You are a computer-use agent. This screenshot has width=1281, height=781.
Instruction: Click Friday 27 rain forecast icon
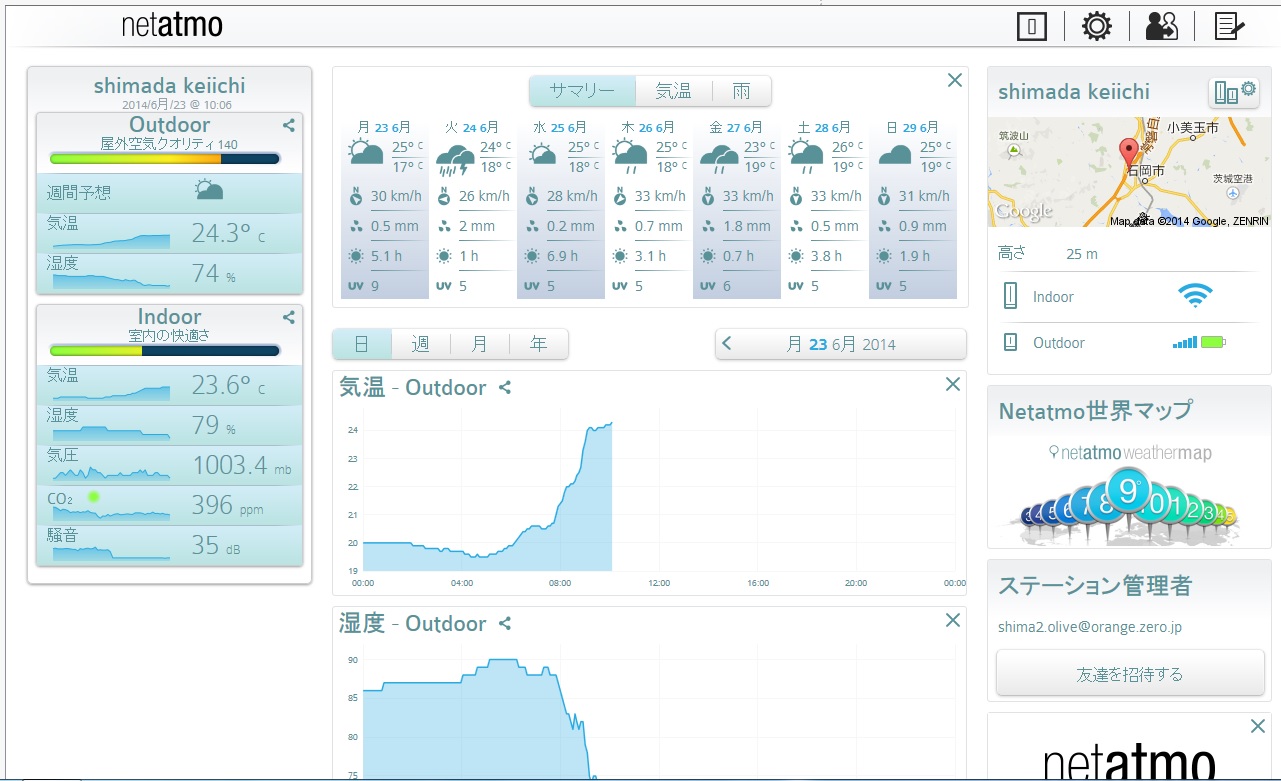(x=719, y=157)
